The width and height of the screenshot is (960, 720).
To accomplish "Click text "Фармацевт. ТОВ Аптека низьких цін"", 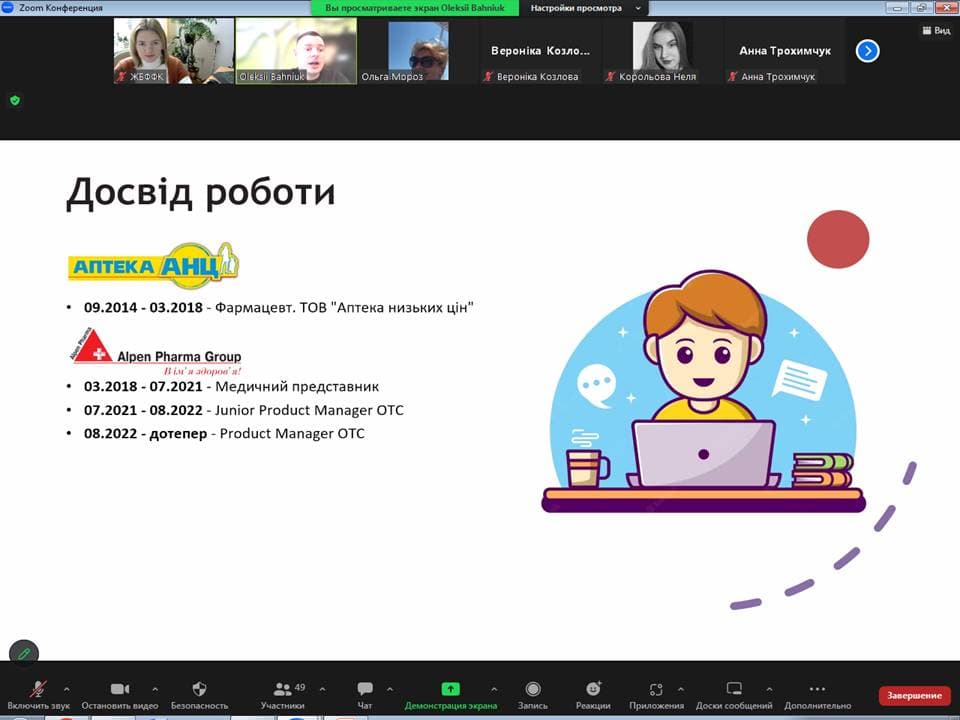I will coord(344,307).
